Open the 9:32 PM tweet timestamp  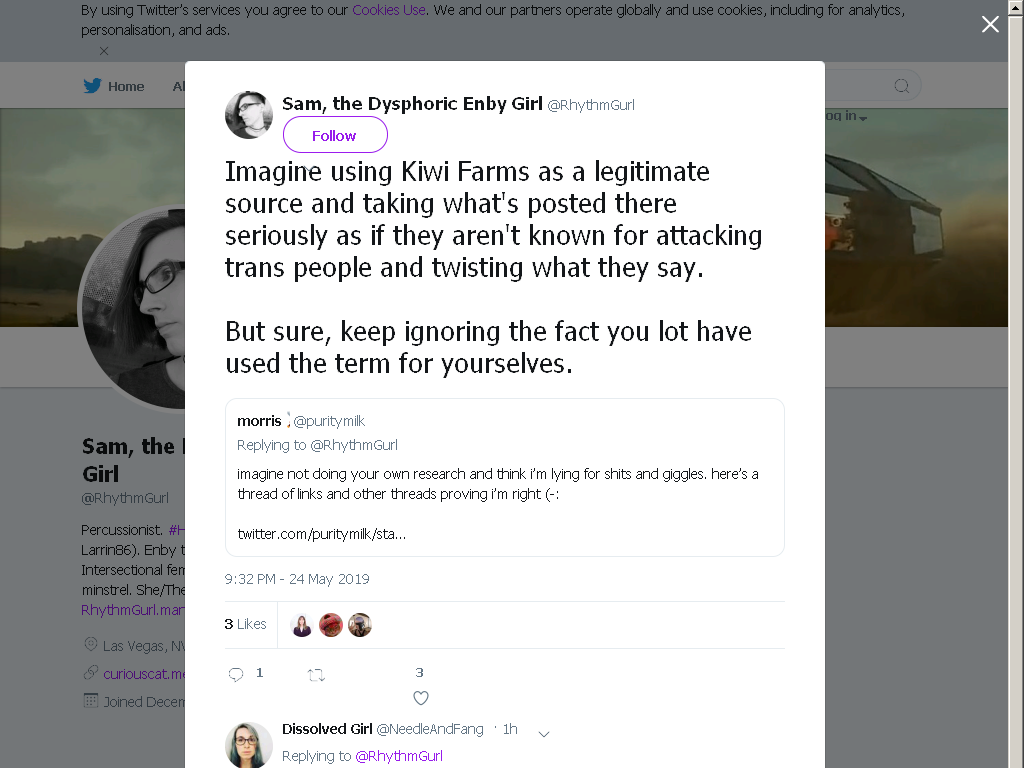(297, 579)
